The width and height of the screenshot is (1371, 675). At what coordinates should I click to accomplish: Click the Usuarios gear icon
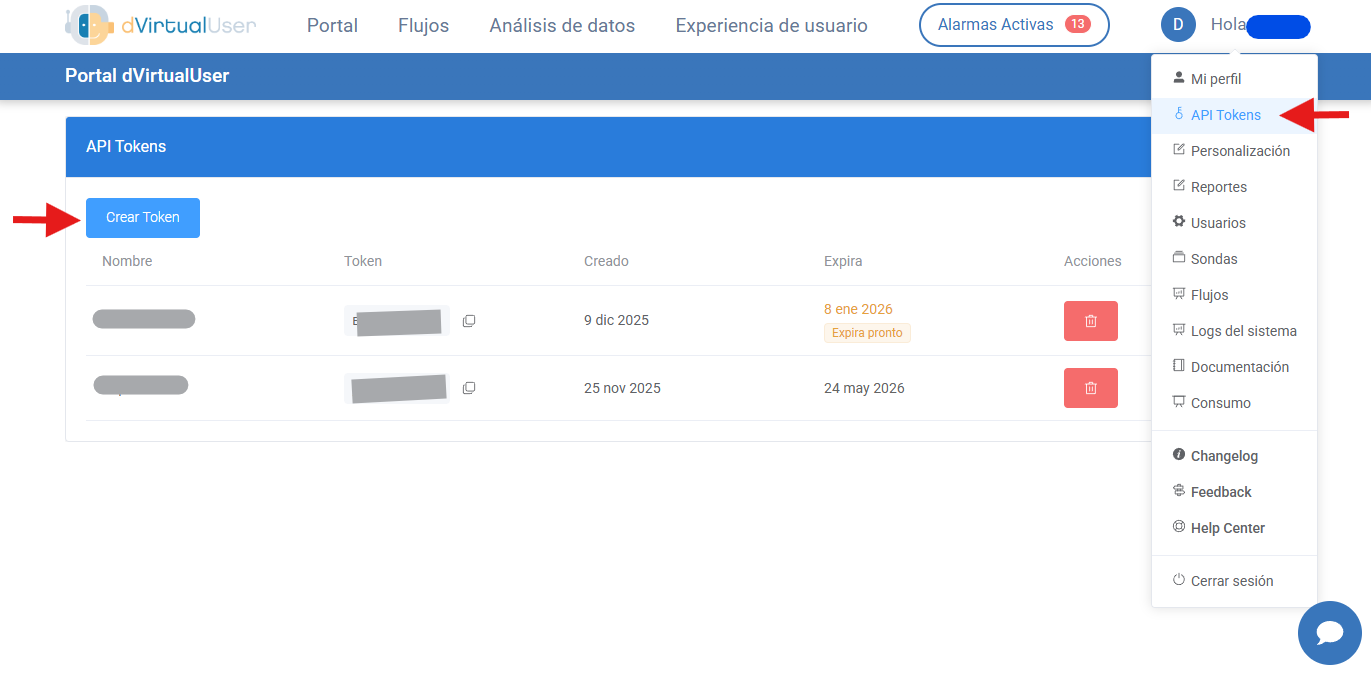click(x=1179, y=222)
